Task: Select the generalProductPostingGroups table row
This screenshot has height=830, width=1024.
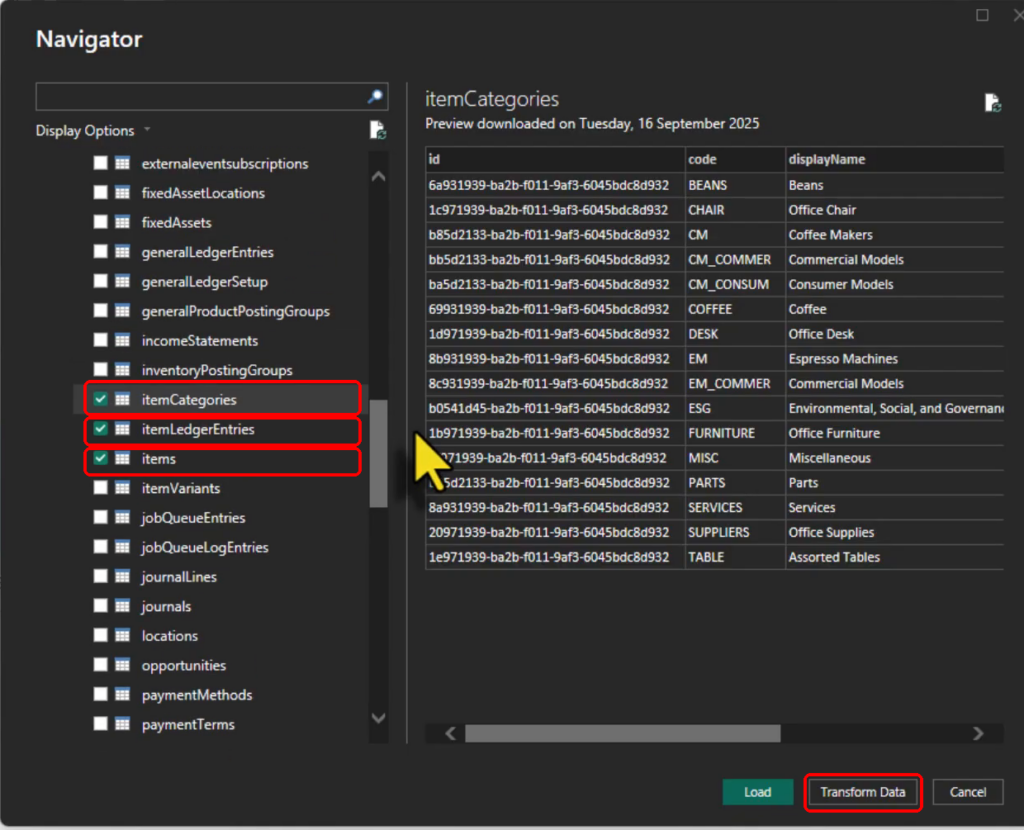Action: pos(222,311)
